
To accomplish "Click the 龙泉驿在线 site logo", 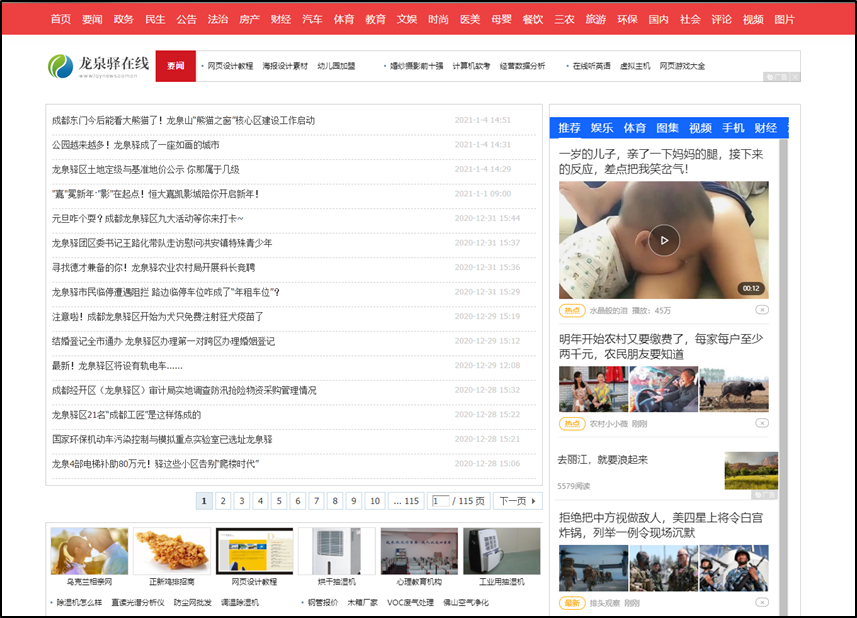I will tap(98, 66).
